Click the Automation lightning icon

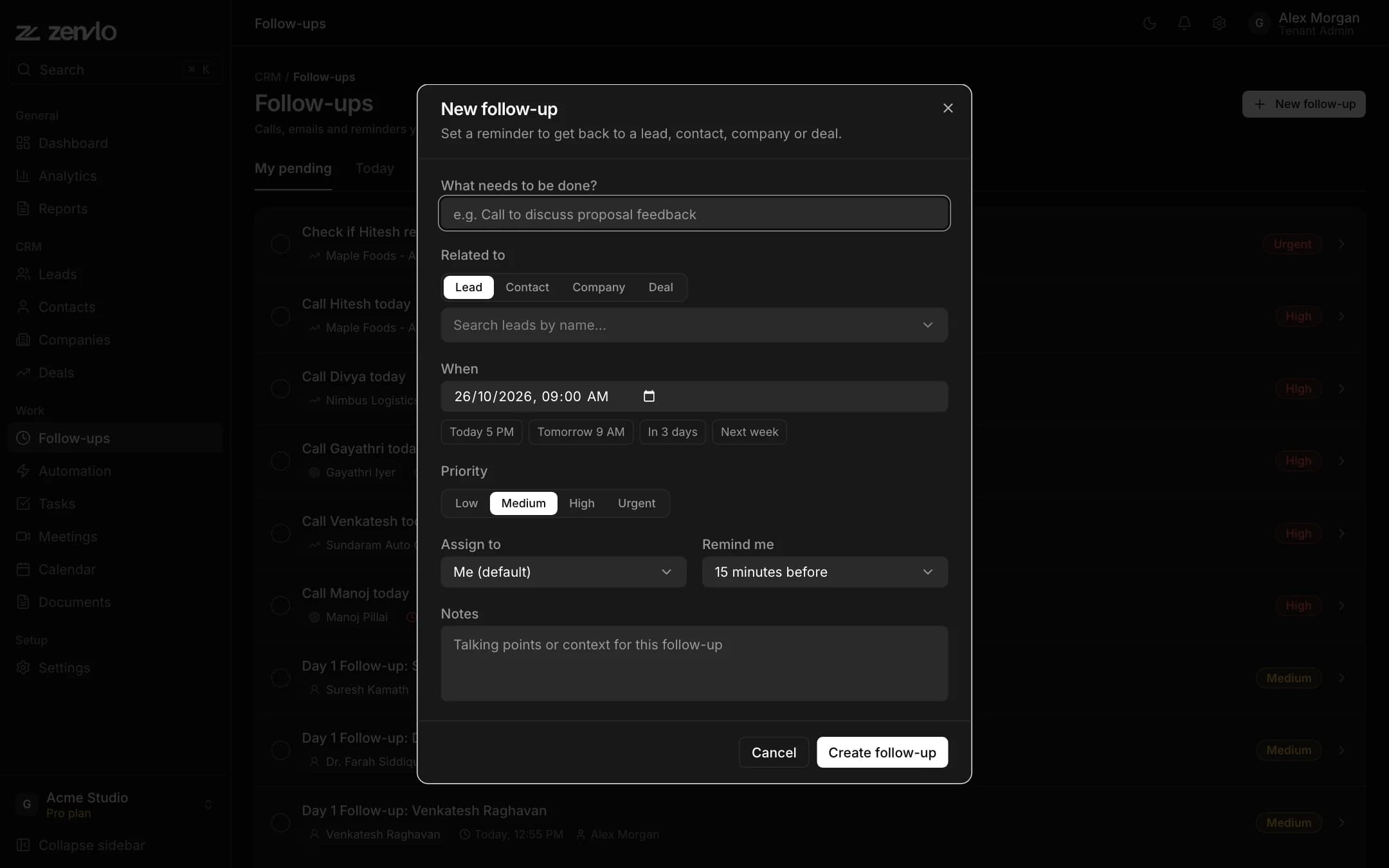23,471
